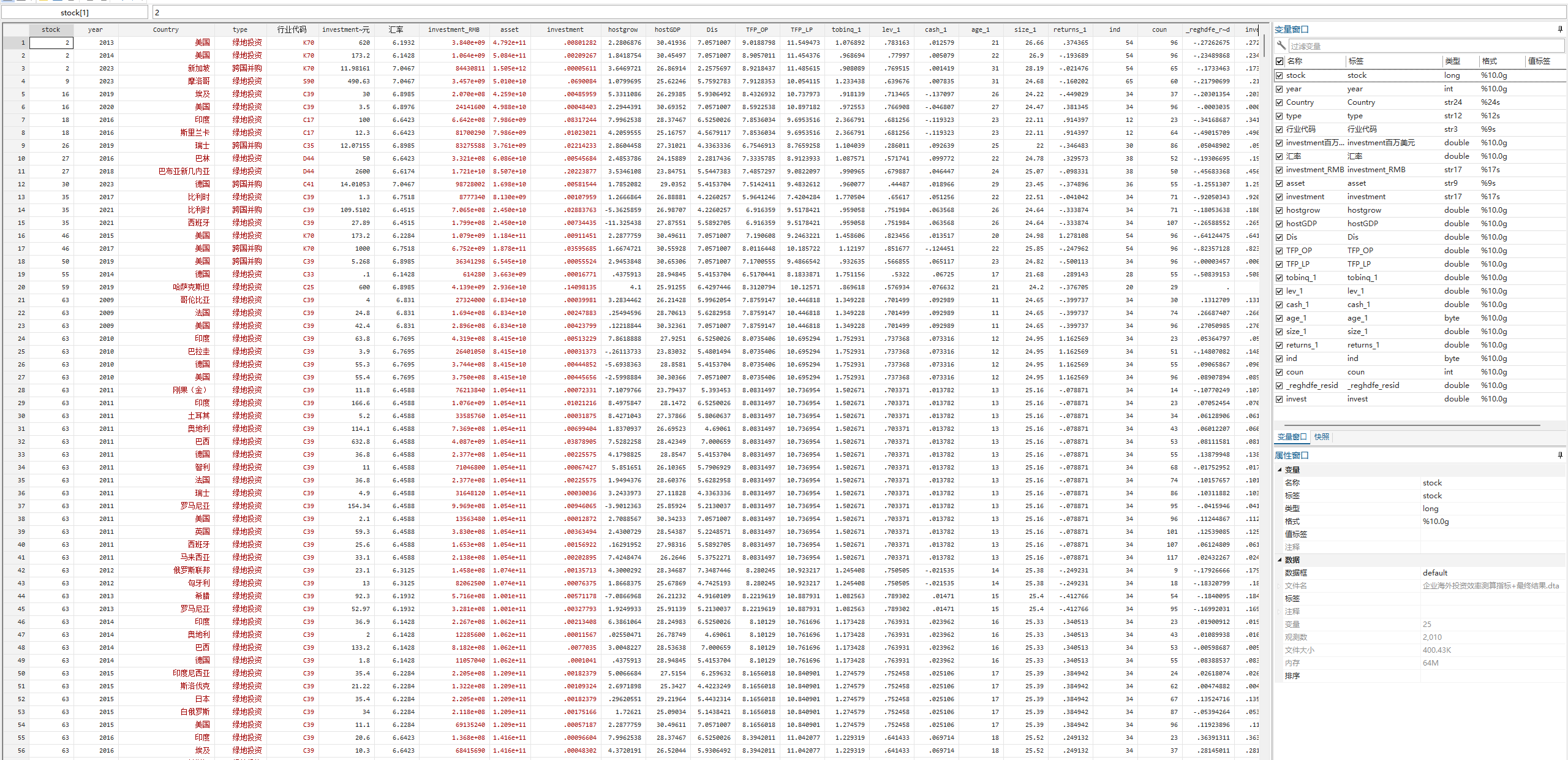Uncheck the hostGDP variable checkbox
This screenshot has width=1568, height=760.
[1280, 224]
